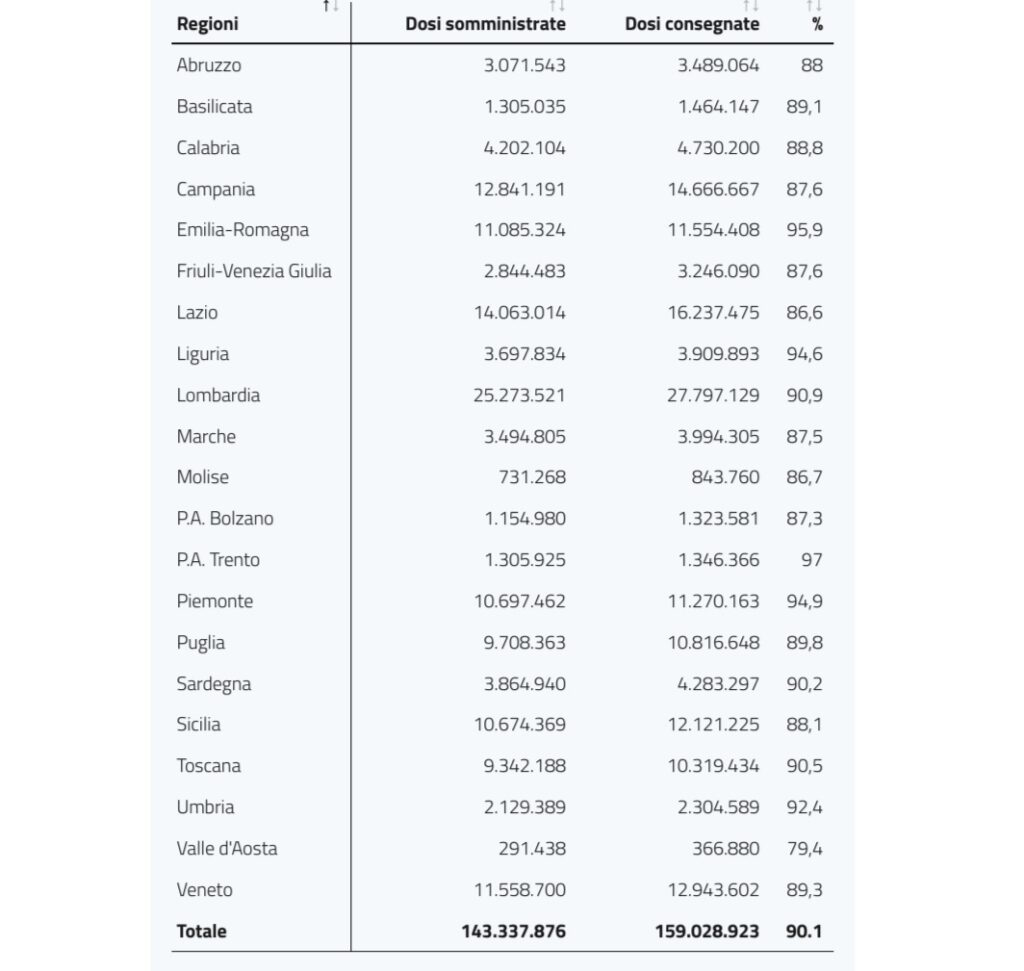Select the % column header
The width and height of the screenshot is (1024, 971).
pos(817,24)
